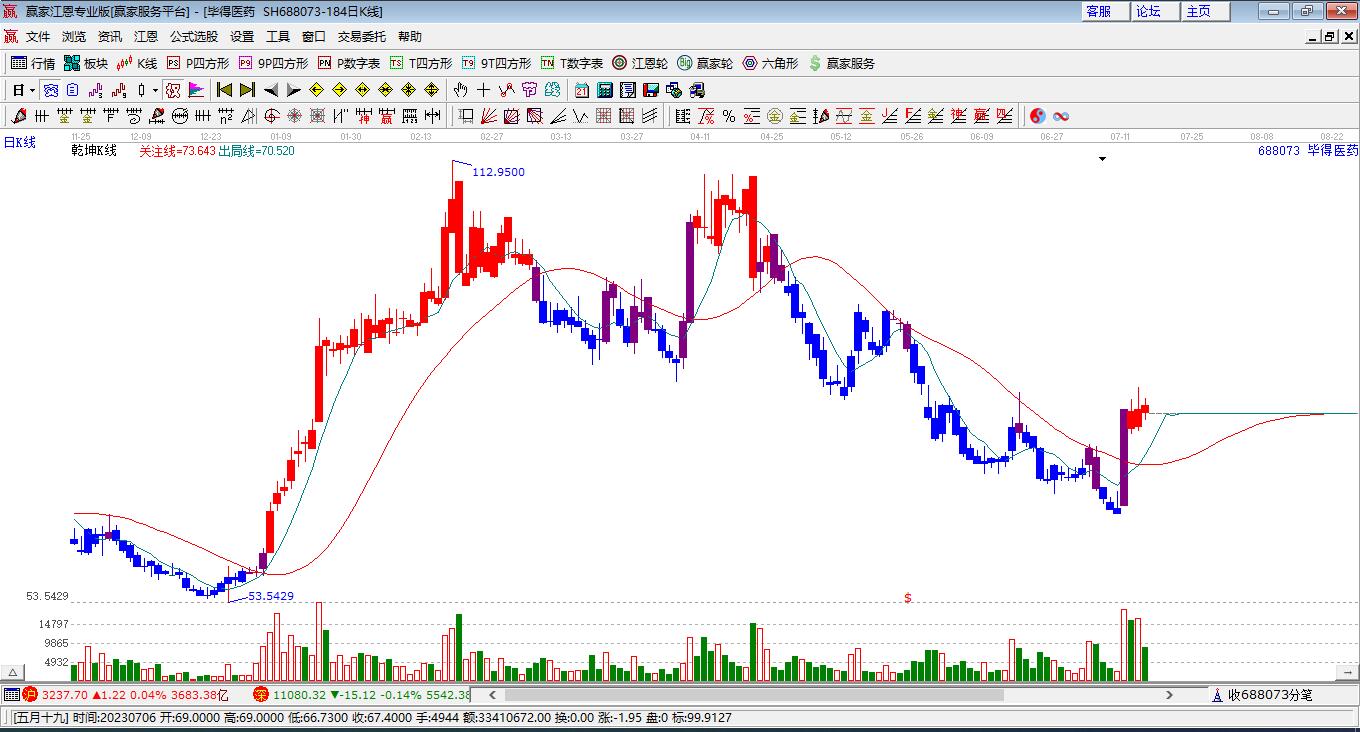Open the P数字表 tool
The height and width of the screenshot is (732, 1360).
point(349,63)
